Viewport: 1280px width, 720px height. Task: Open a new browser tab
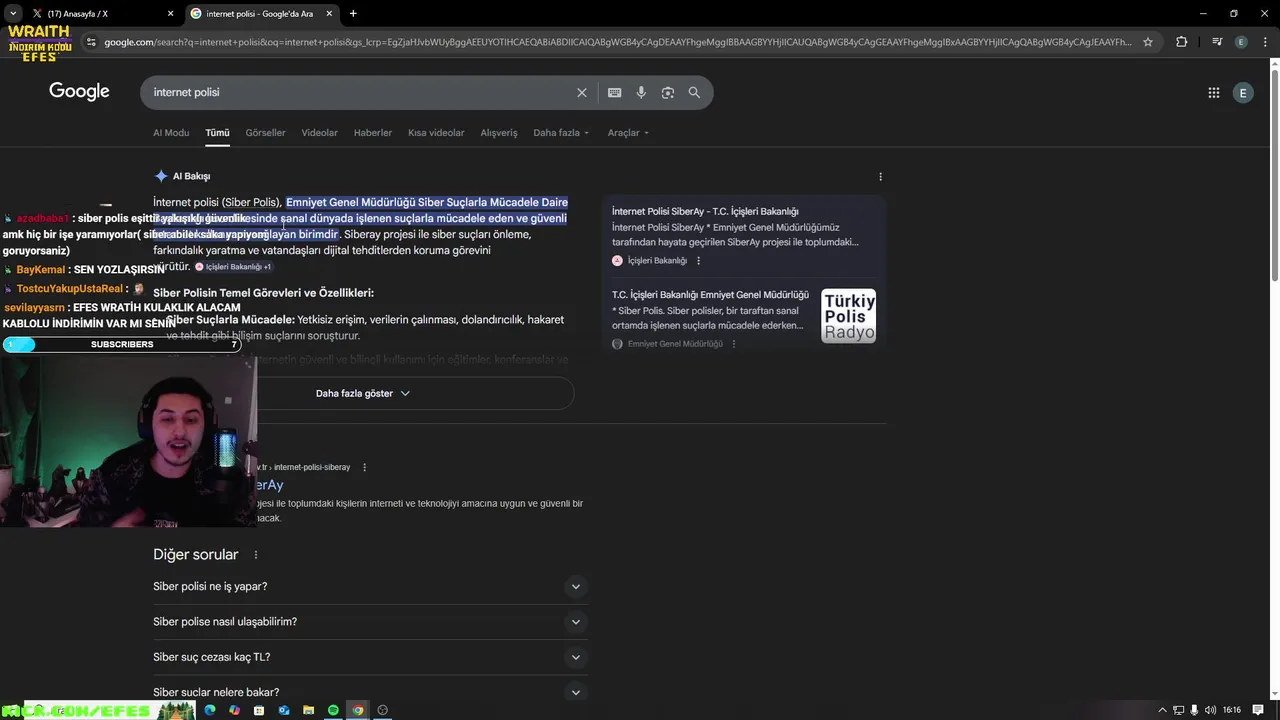353,13
